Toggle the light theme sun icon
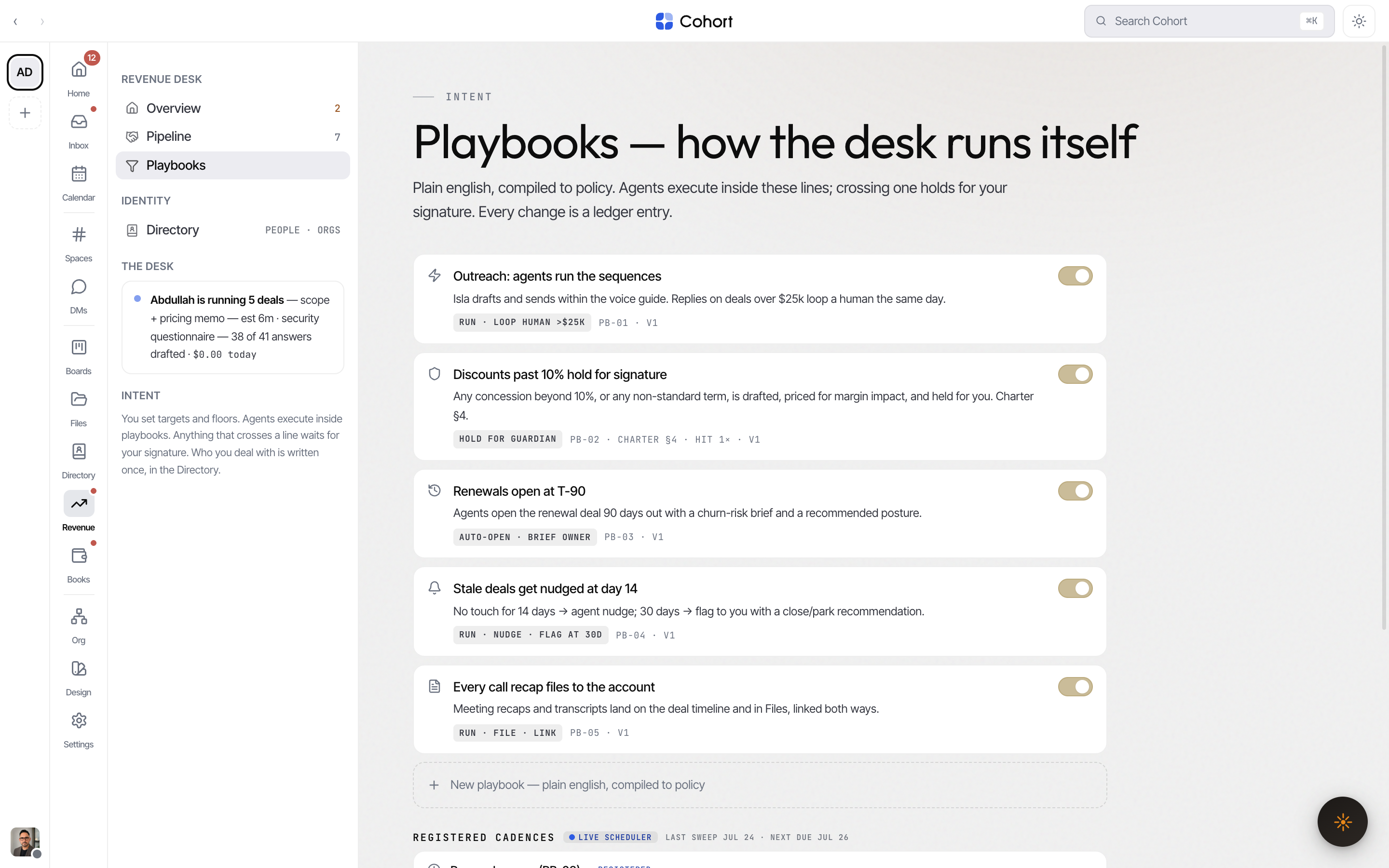The image size is (1389, 868). [1359, 21]
